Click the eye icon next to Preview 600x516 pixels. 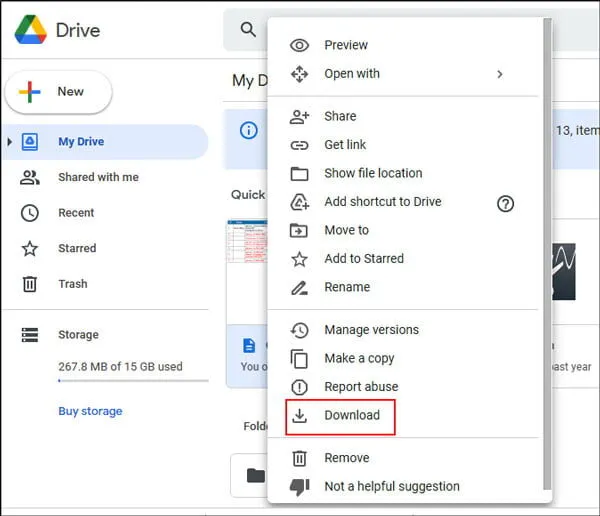tap(299, 45)
